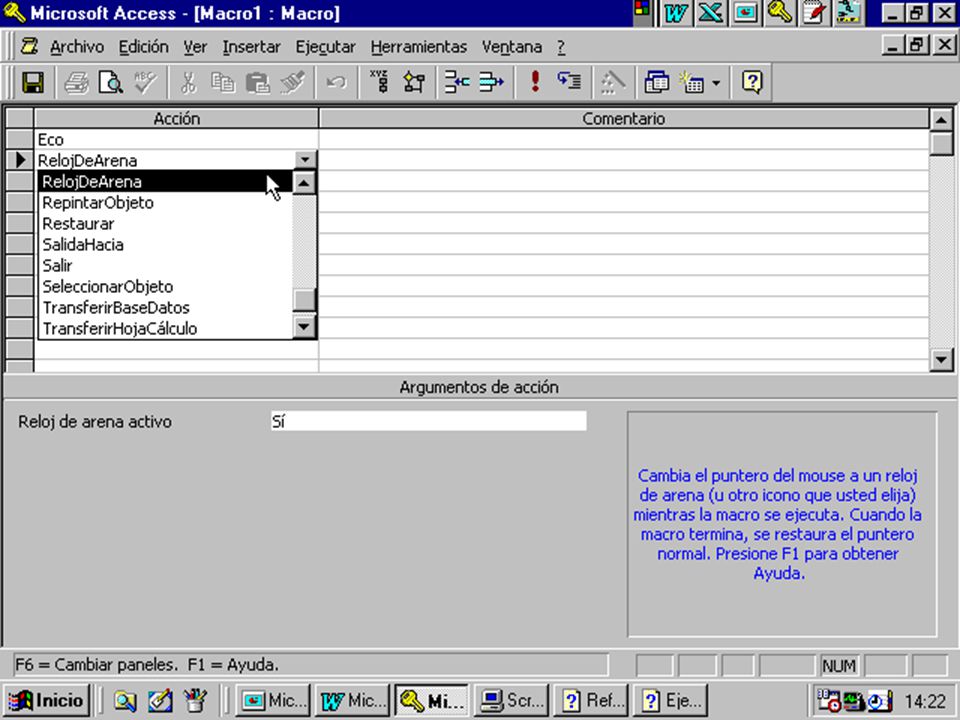Choose TransferirBaseDatos from the action list
The image size is (960, 720).
165,307
